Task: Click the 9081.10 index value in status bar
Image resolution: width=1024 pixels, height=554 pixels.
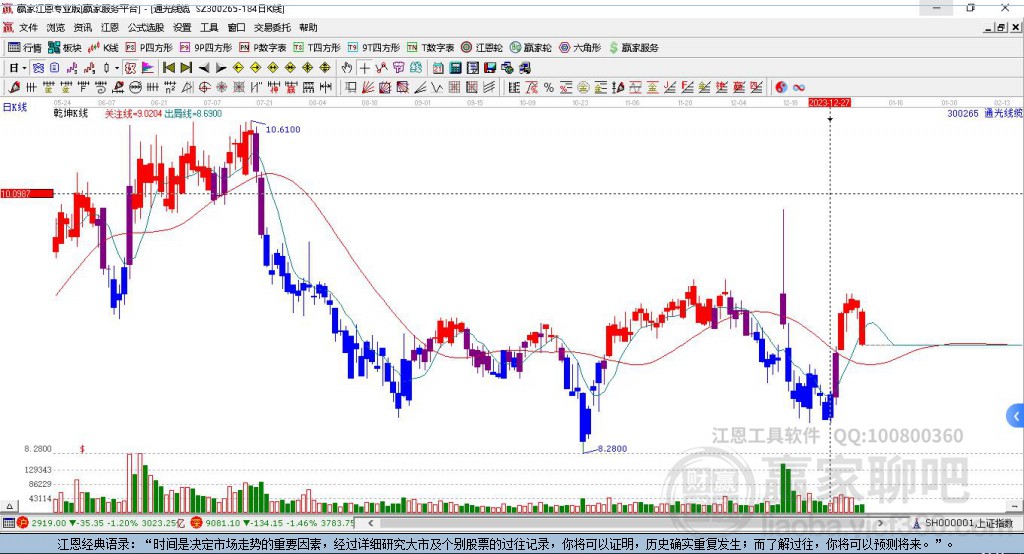Action: point(223,523)
